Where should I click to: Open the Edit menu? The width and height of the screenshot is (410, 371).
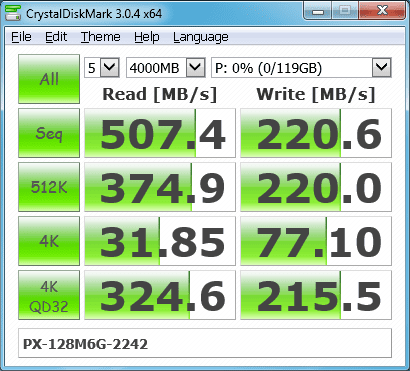coord(56,37)
